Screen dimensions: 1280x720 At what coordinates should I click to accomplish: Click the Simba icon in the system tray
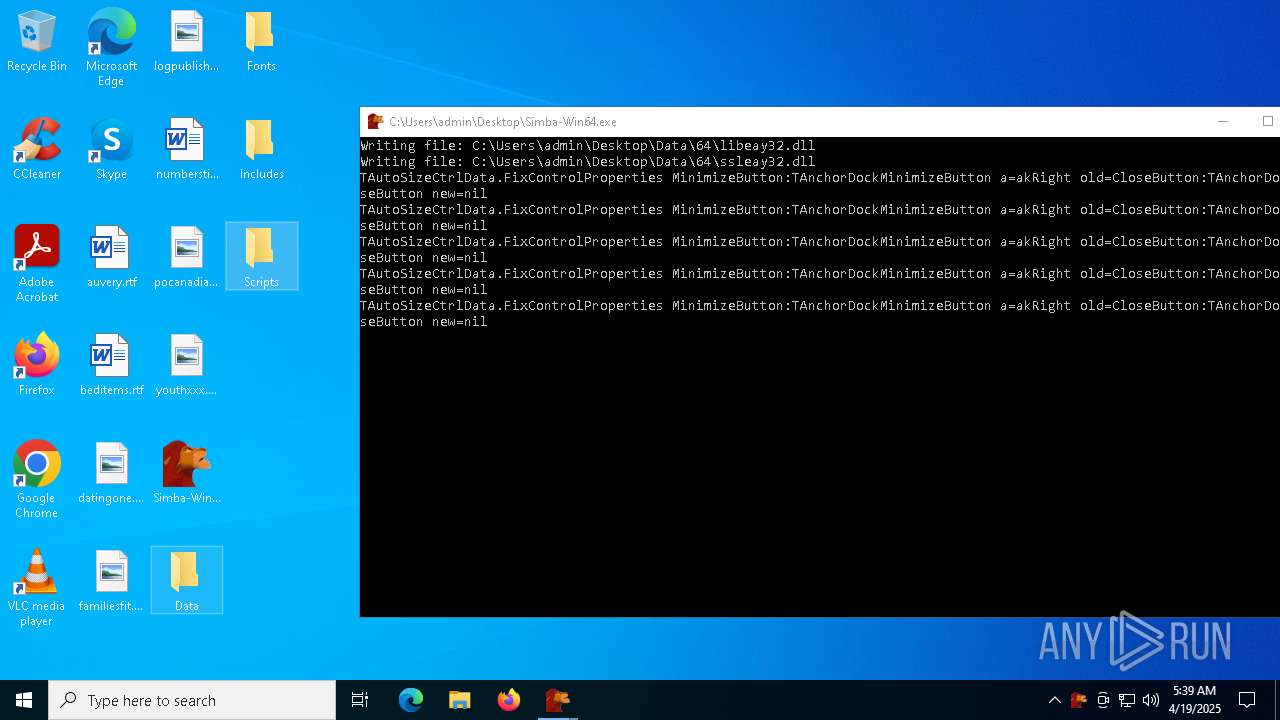click(x=1078, y=700)
